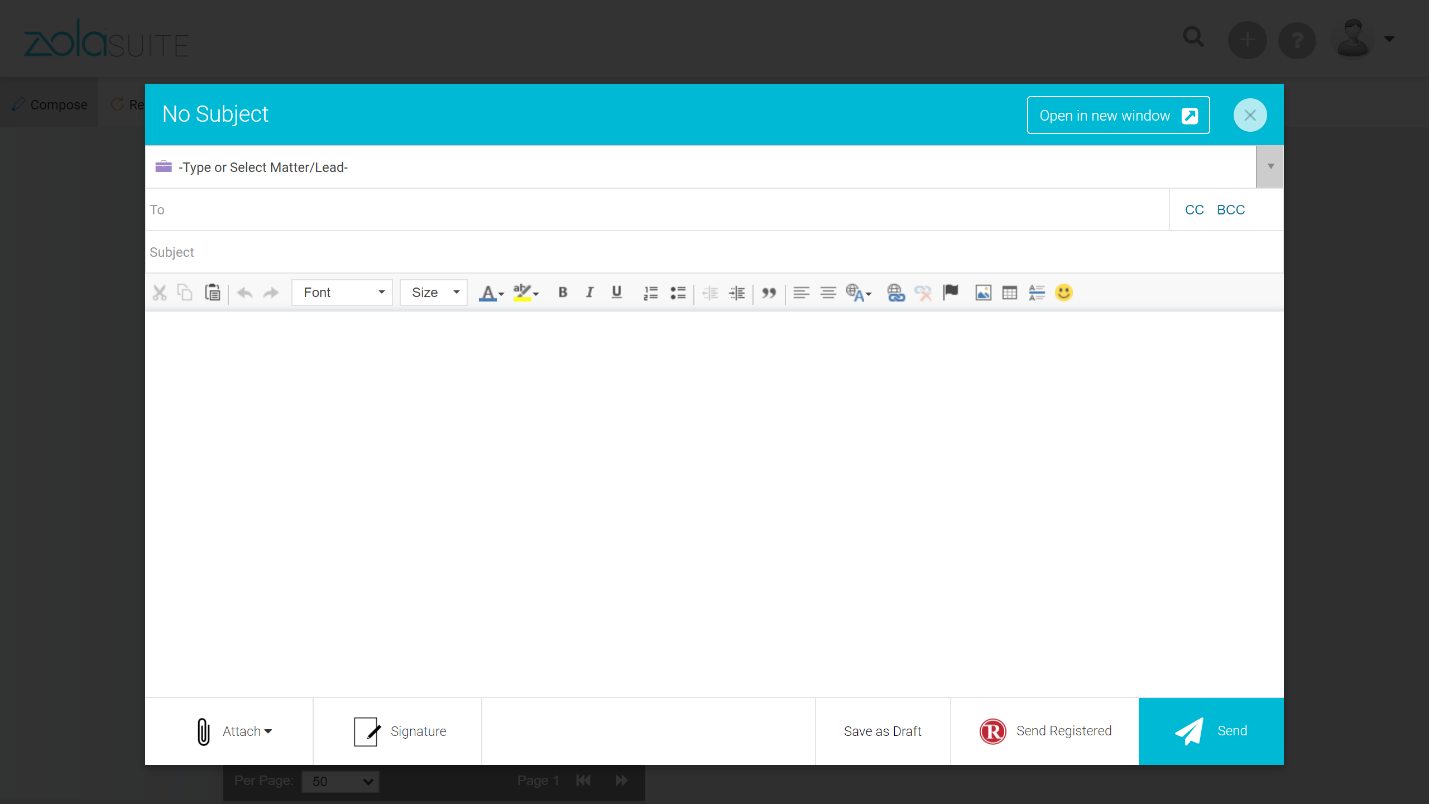Click into the Subject field

point(714,252)
